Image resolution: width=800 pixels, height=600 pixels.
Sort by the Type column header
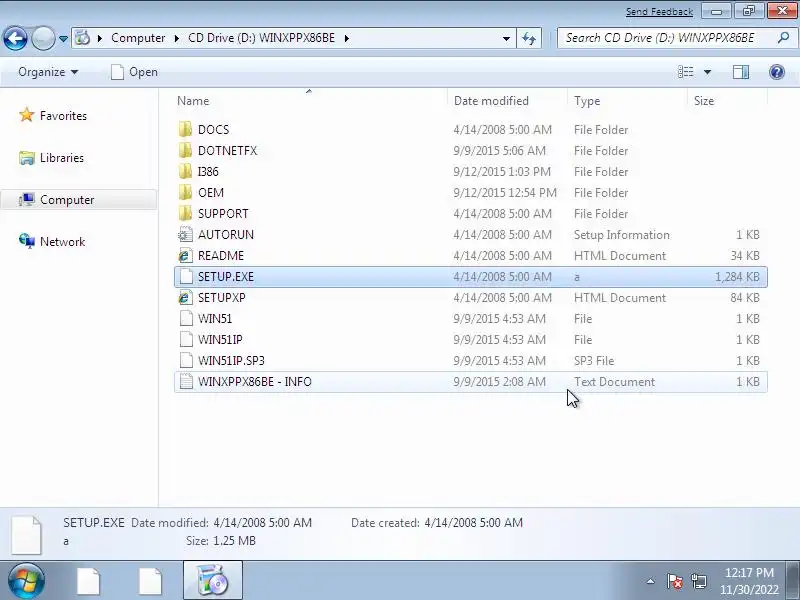pos(627,101)
